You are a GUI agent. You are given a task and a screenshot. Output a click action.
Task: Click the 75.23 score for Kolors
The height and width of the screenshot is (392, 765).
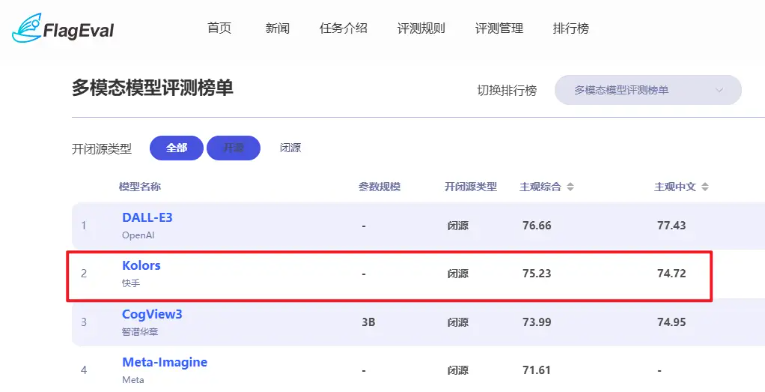pyautogui.click(x=537, y=273)
